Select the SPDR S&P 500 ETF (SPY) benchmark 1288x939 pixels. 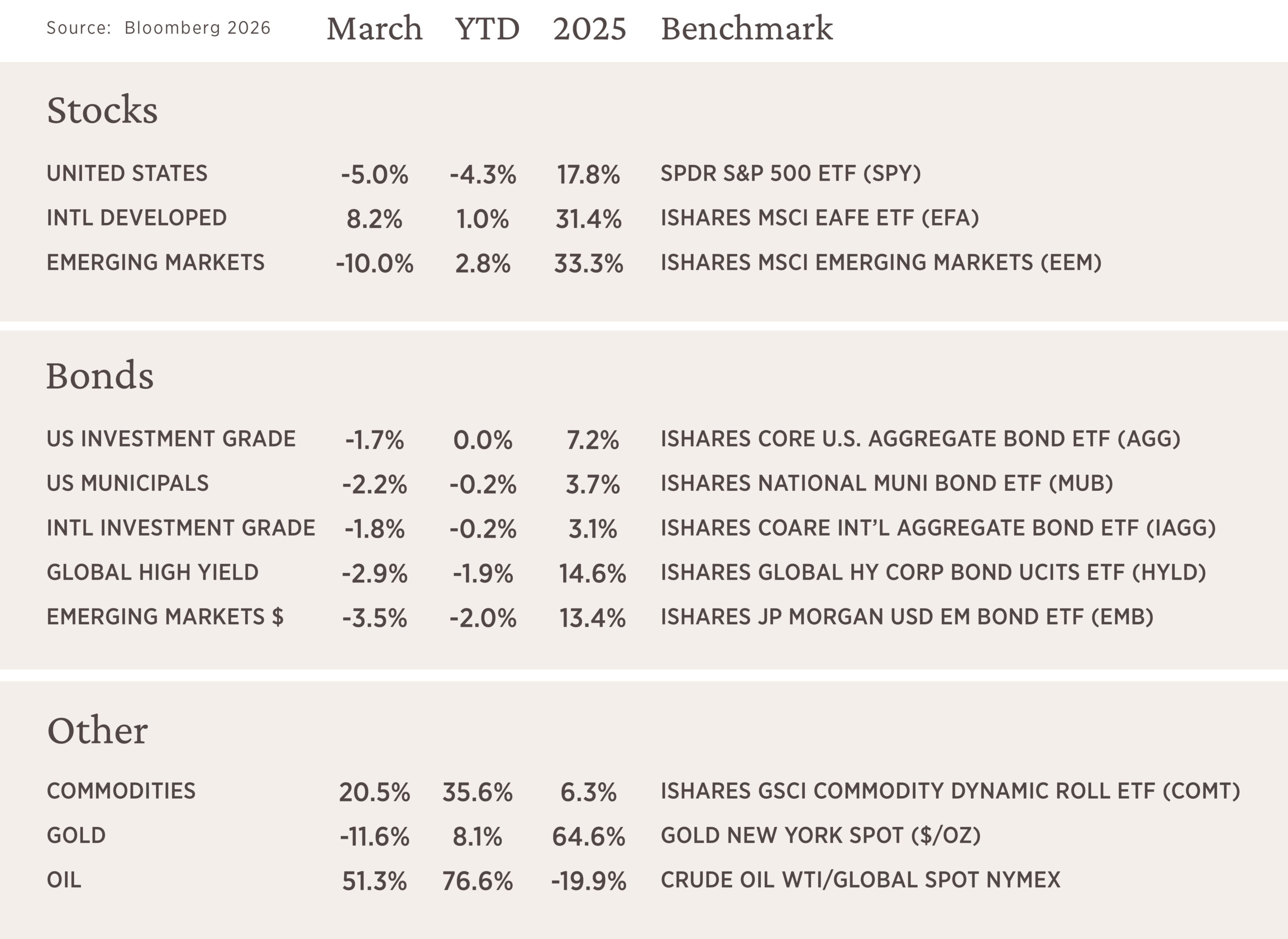click(790, 174)
